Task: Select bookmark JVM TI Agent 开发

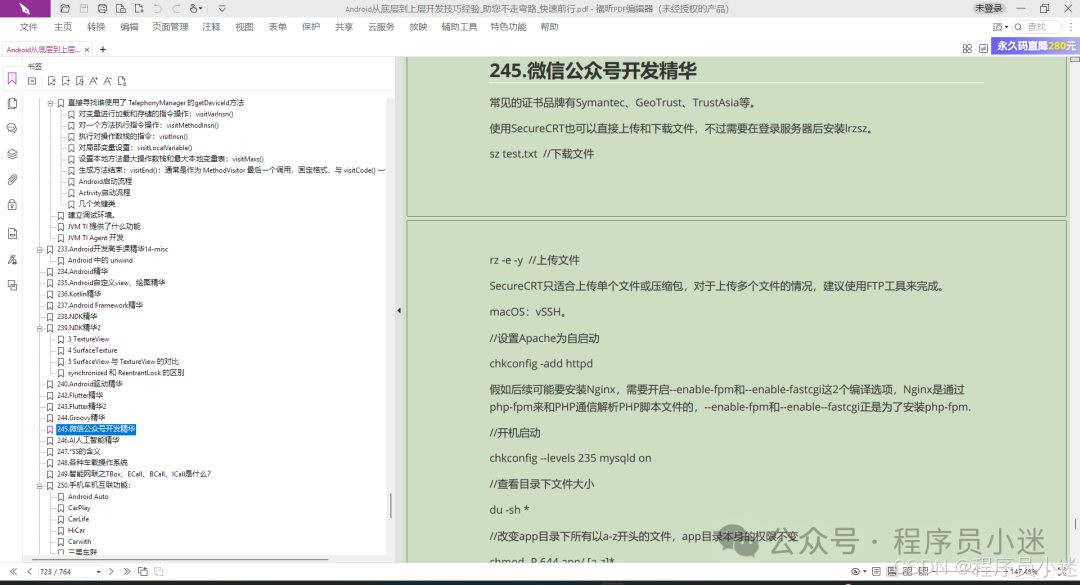Action: (x=96, y=238)
